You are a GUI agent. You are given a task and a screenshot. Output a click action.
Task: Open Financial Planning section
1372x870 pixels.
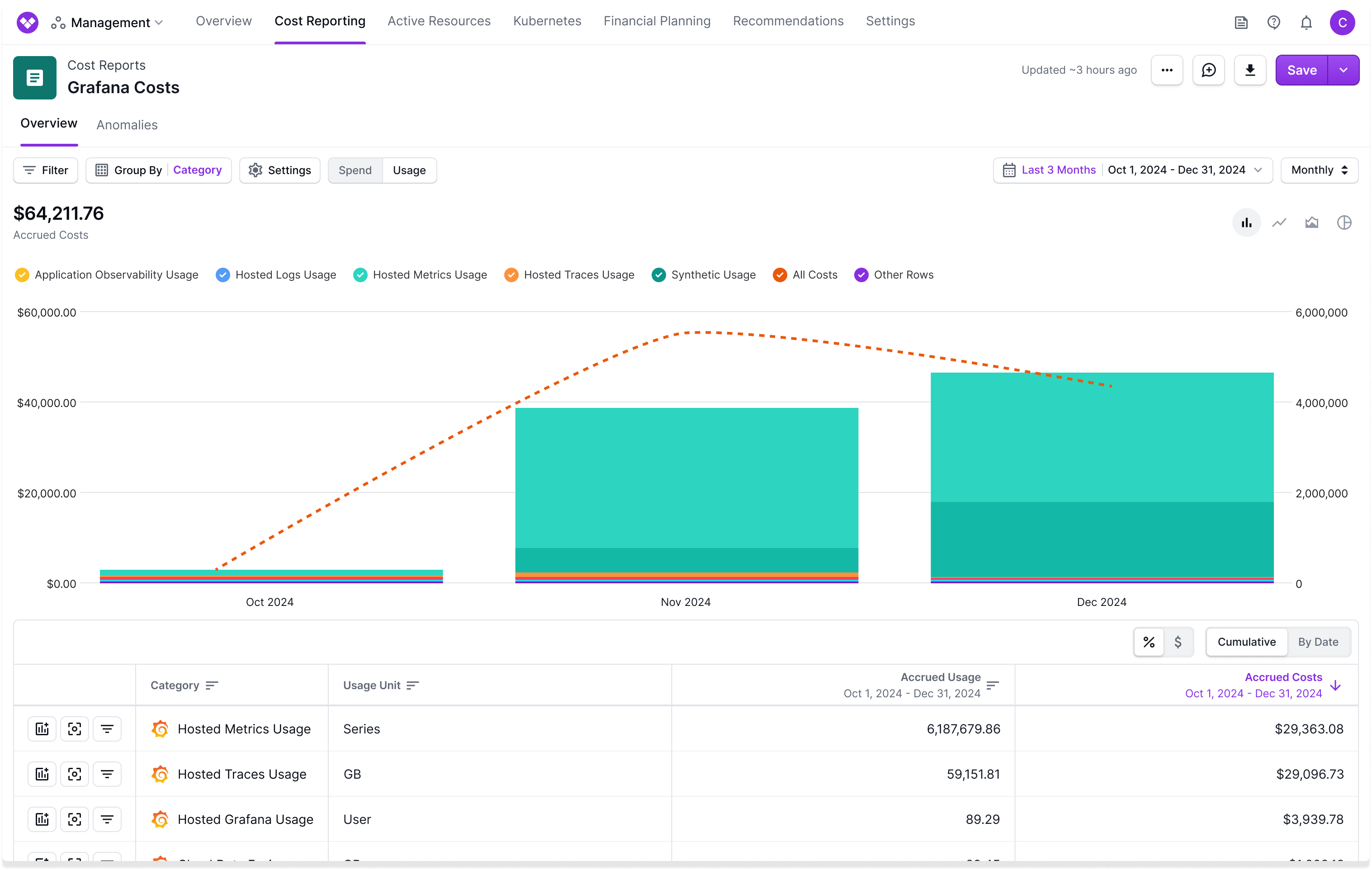(657, 21)
